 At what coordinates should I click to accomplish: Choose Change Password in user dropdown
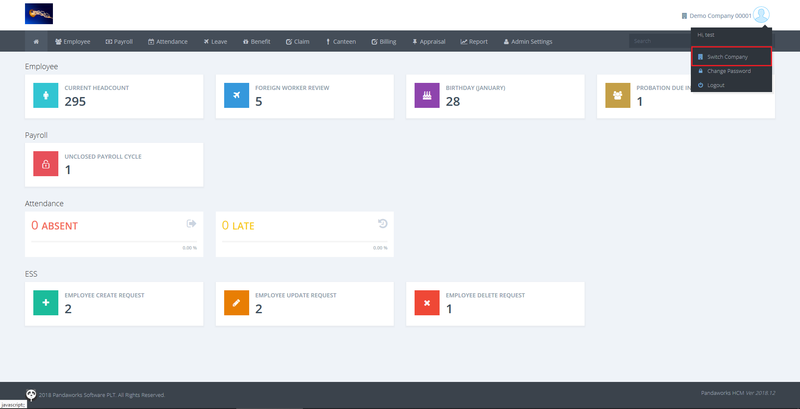coord(730,71)
